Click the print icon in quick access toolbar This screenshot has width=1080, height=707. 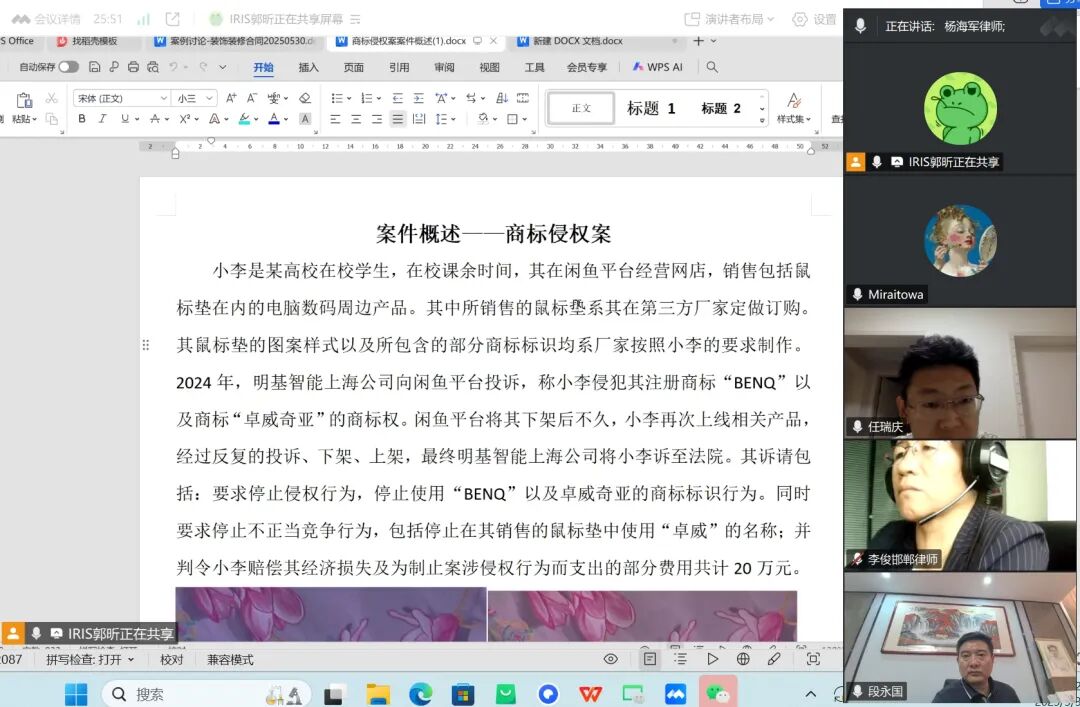(133, 66)
